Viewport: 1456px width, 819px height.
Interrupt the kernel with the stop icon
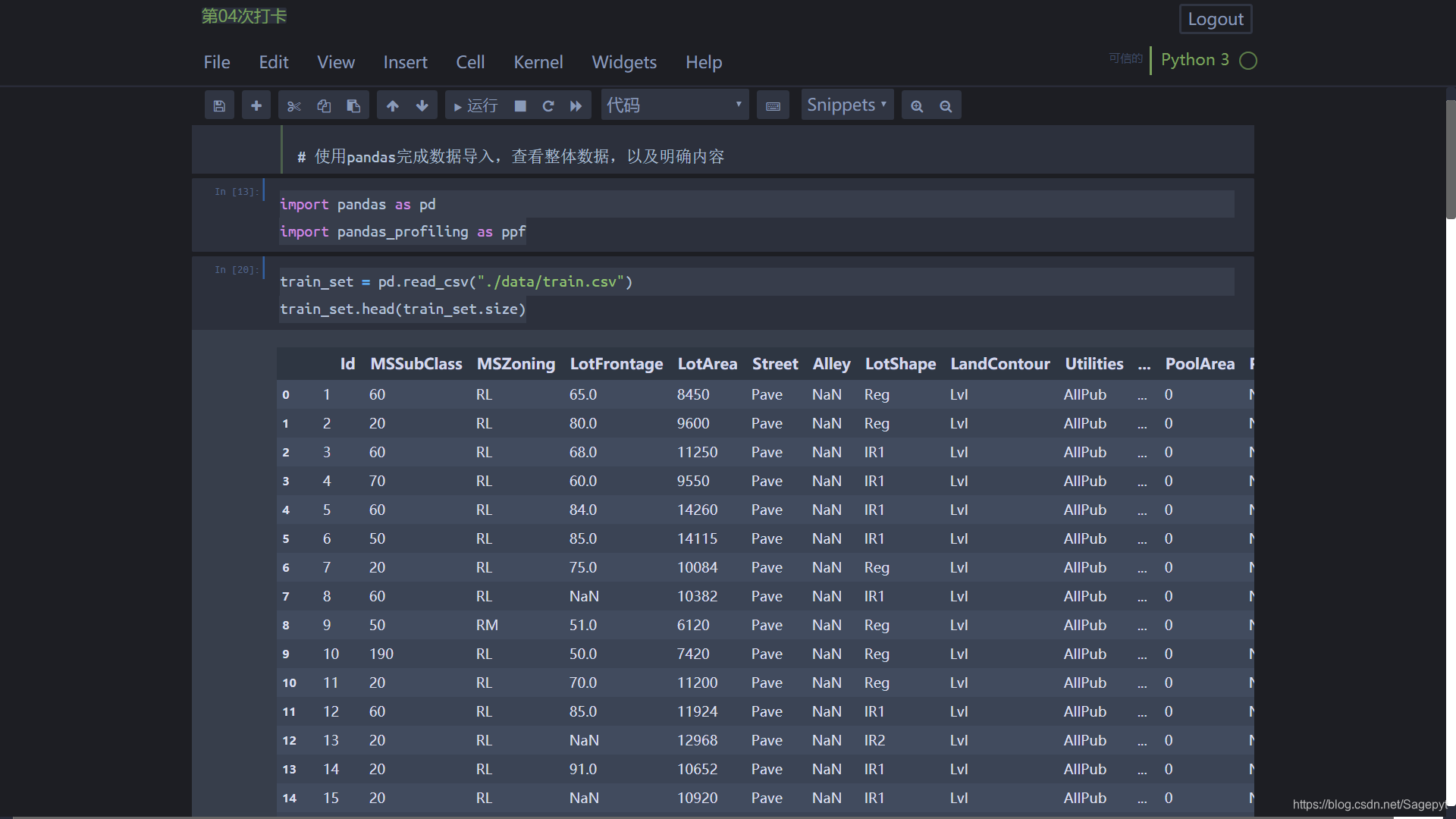tap(520, 105)
